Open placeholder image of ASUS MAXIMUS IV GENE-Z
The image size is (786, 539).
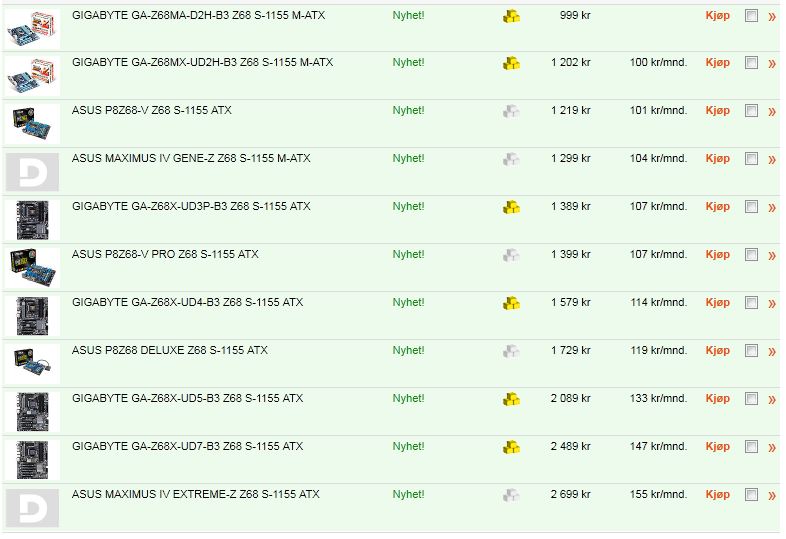tap(32, 172)
